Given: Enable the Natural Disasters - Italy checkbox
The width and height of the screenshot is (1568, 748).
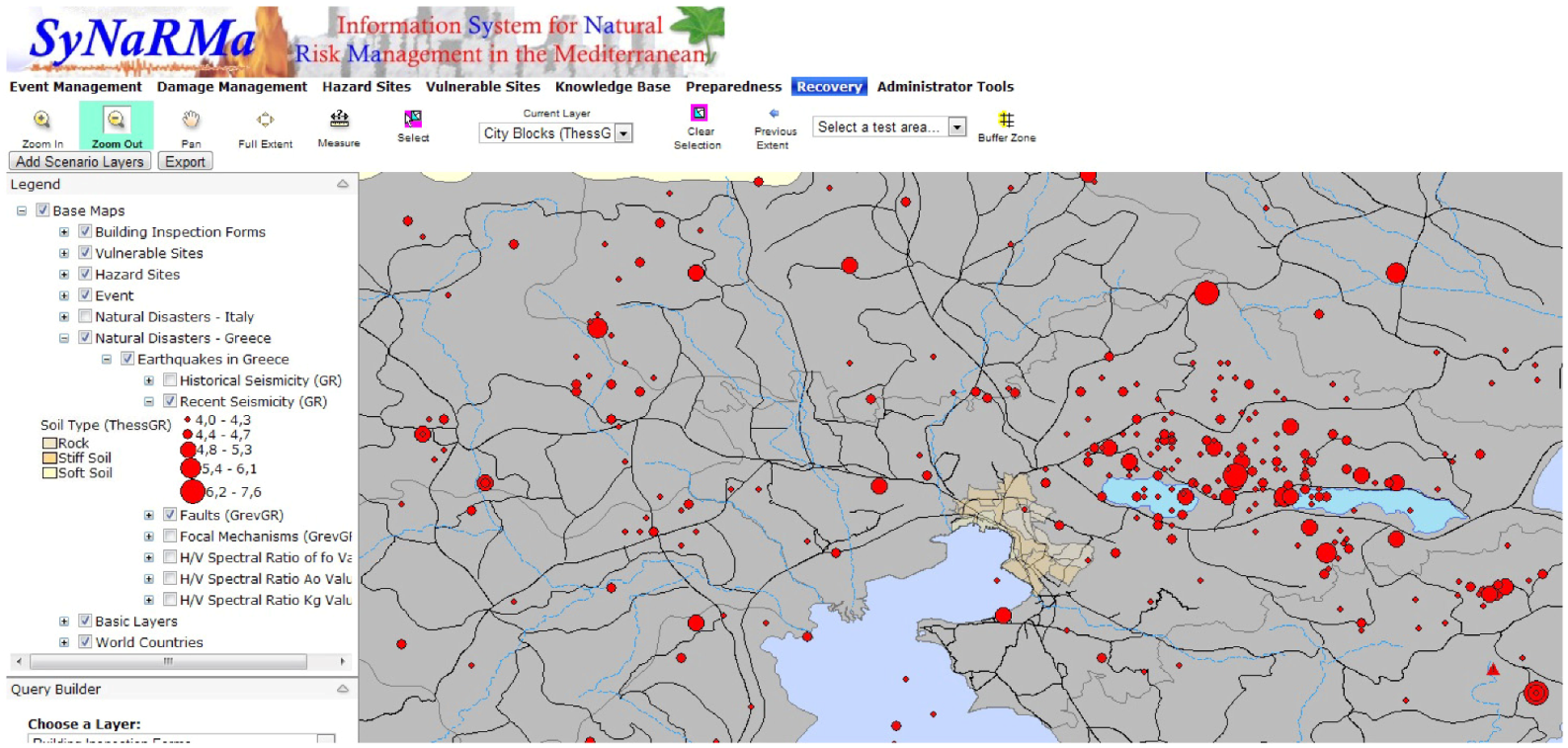Looking at the screenshot, I should pyautogui.click(x=86, y=316).
